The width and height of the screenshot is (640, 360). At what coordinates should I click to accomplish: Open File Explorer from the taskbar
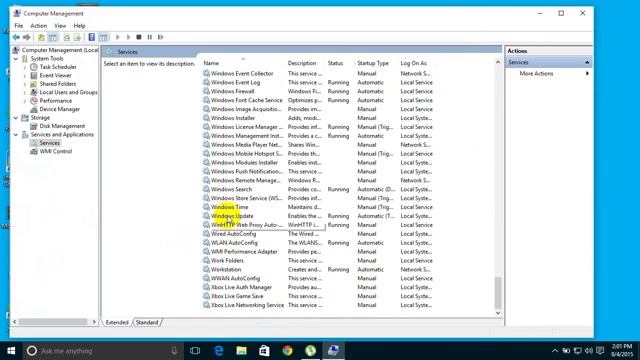(x=242, y=351)
